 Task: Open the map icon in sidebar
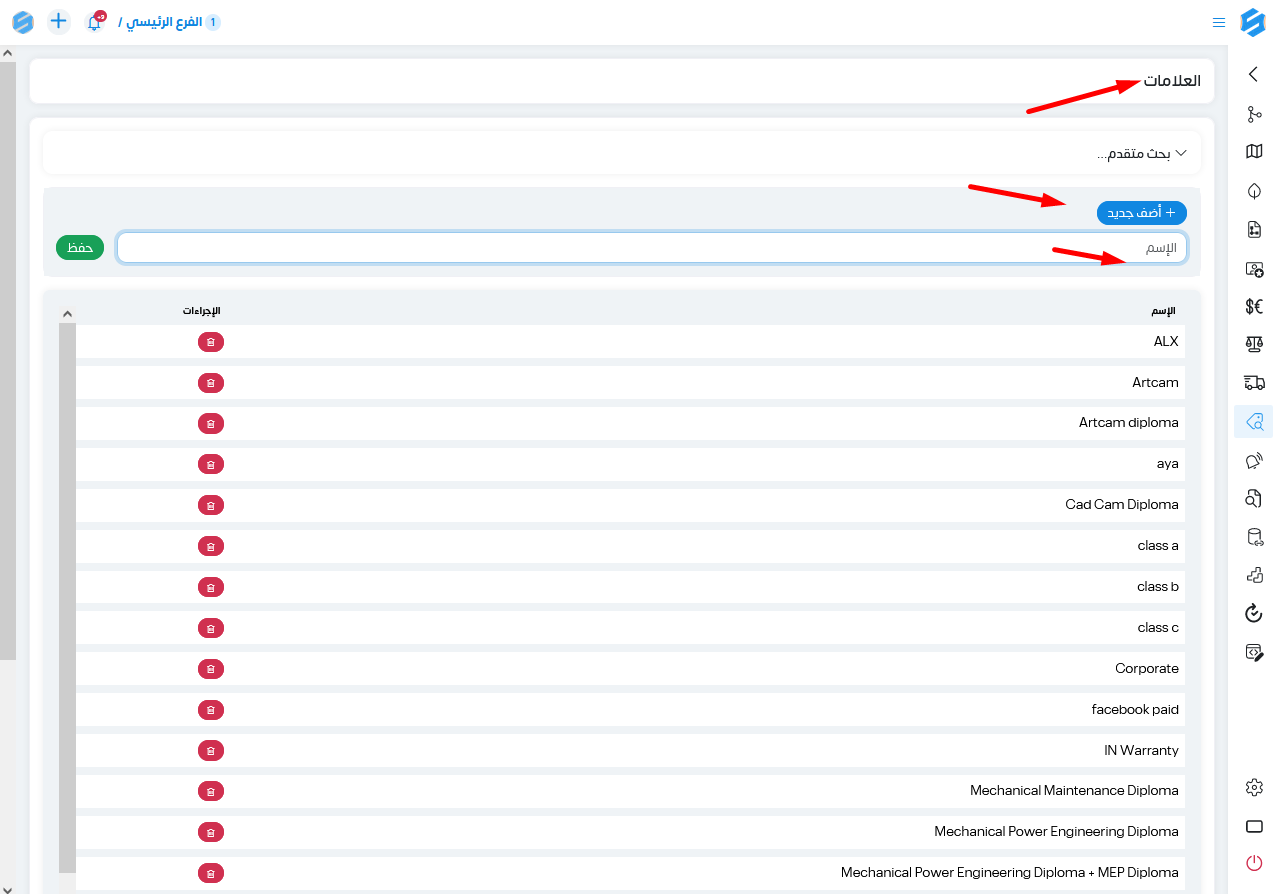(1254, 151)
